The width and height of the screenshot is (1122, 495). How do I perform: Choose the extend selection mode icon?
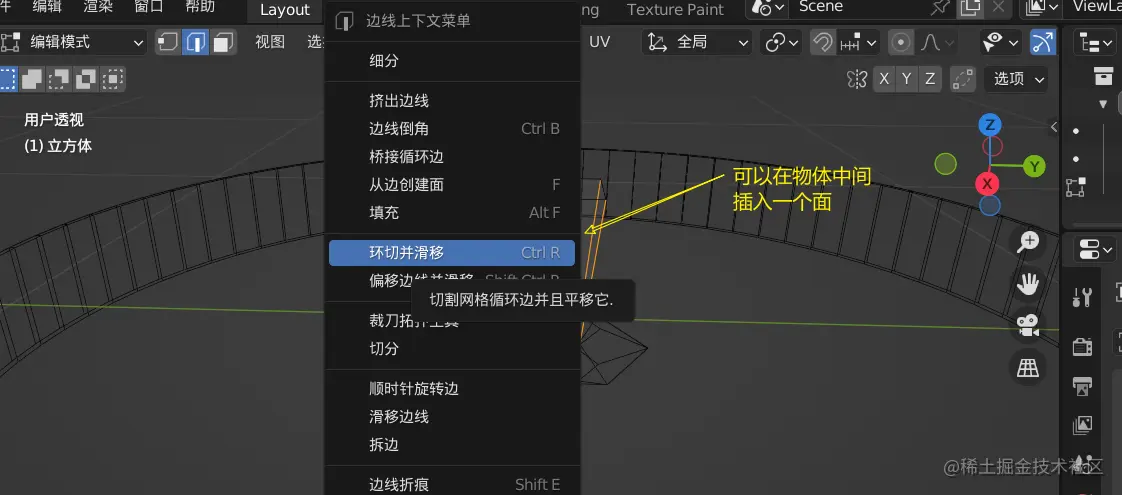coord(31,78)
